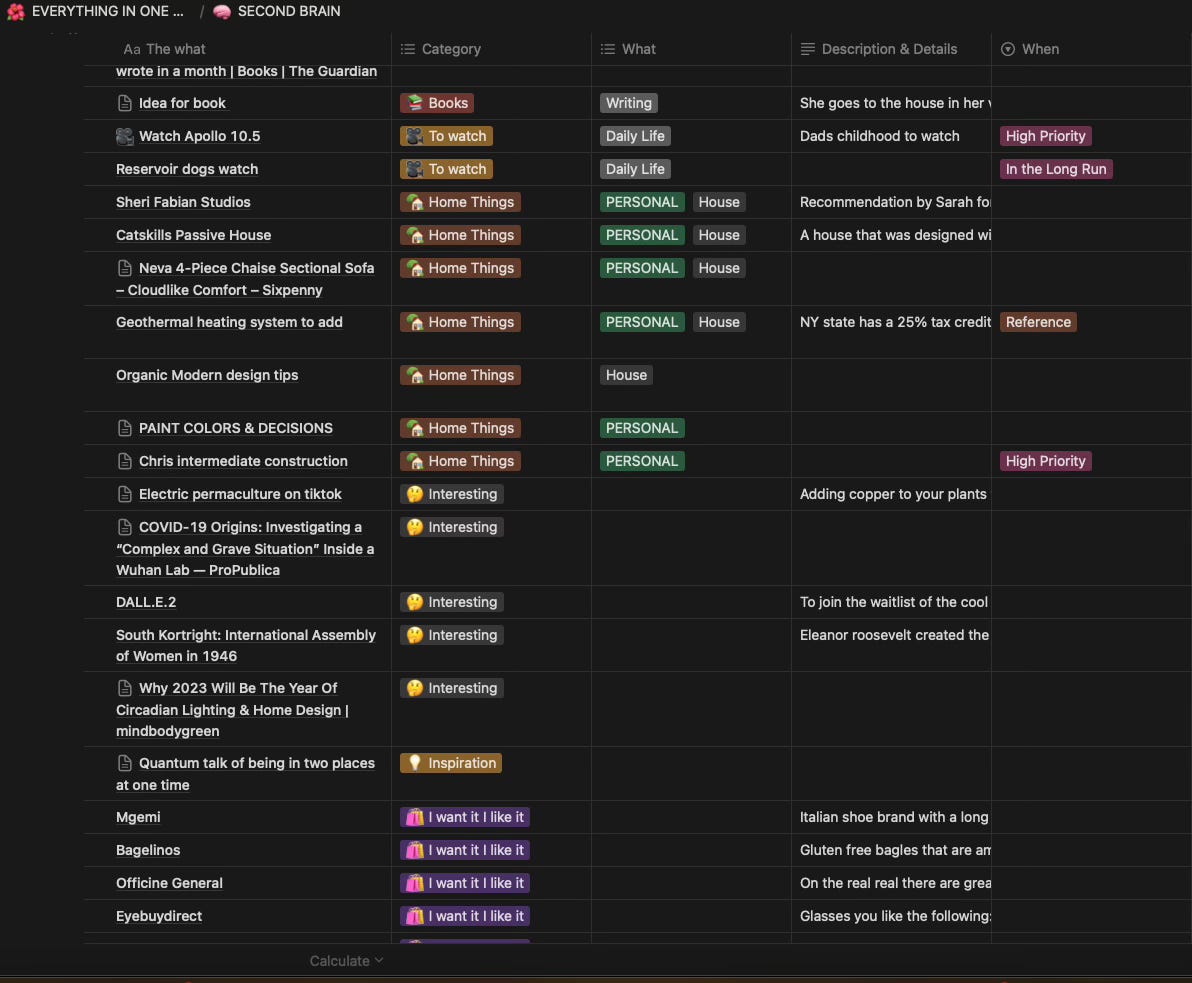The height and width of the screenshot is (983, 1192).
Task: Open the DALL.E.2 entry
Action: [146, 602]
